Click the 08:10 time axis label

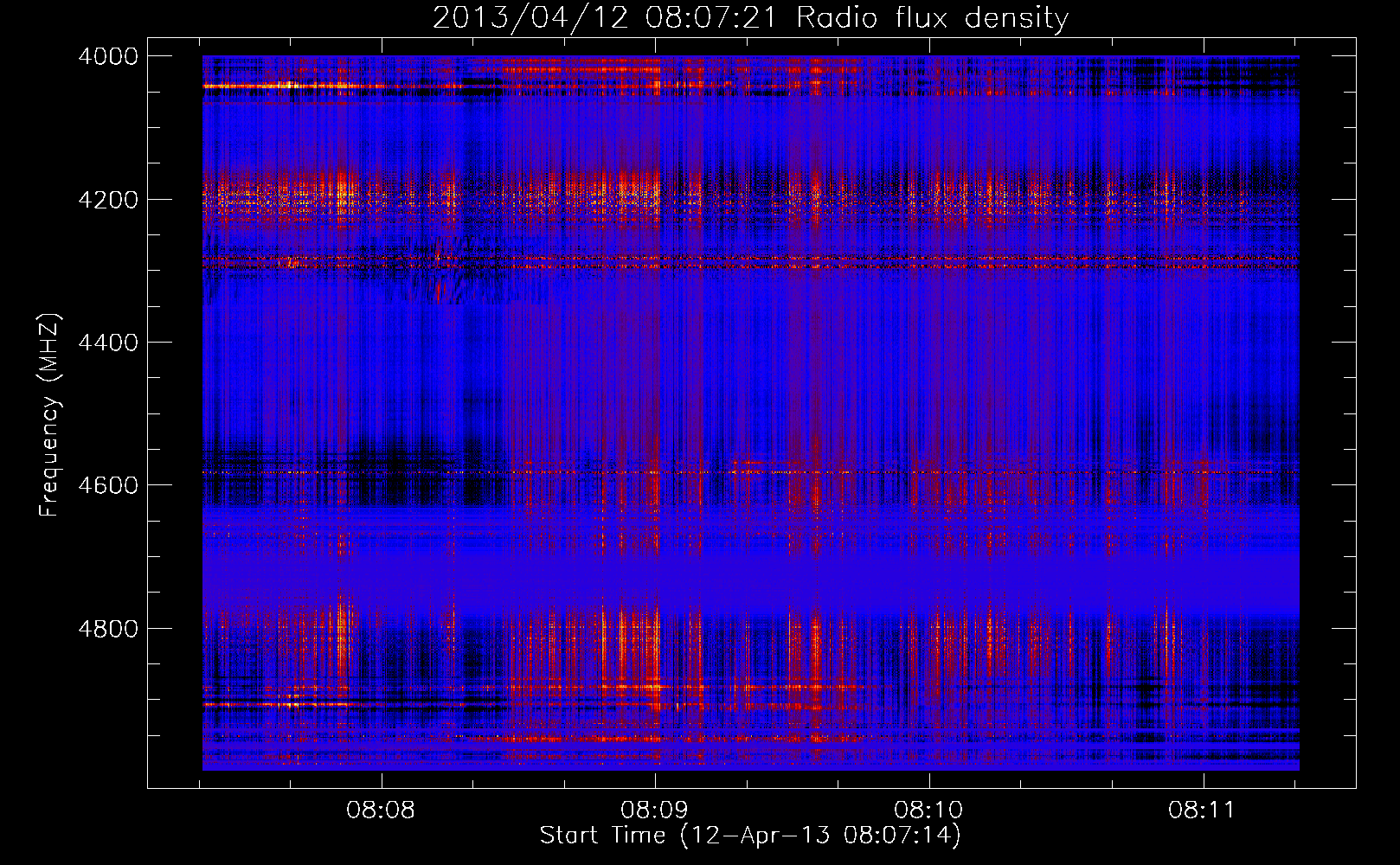tap(928, 811)
